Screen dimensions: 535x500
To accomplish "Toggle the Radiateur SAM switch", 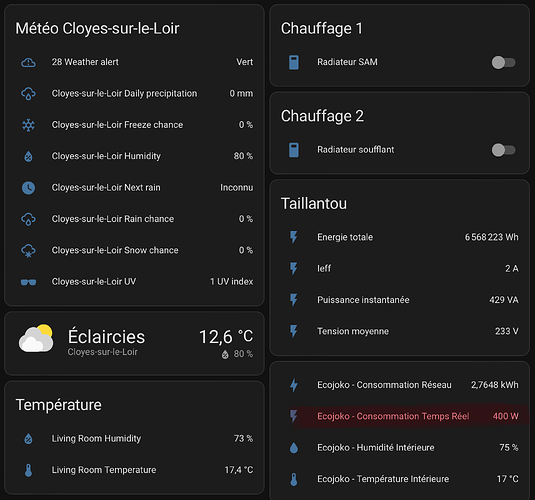I will click(x=503, y=62).
